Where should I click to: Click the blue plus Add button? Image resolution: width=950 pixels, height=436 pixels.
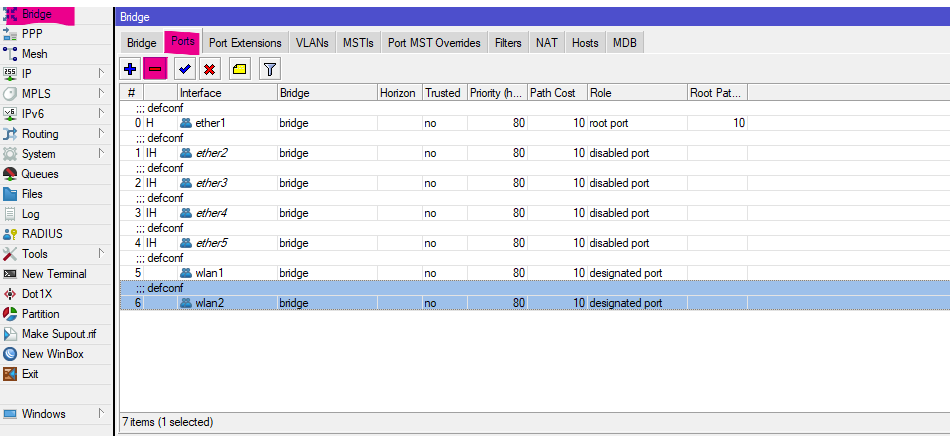click(130, 69)
